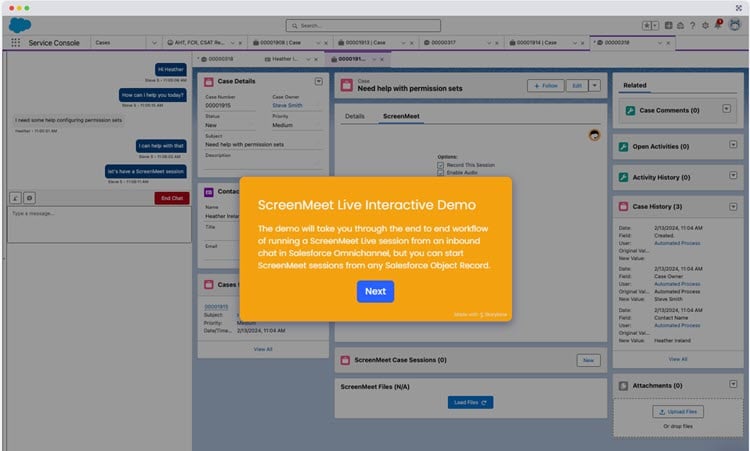
Task: Click the Trailhead guidance icon in header
Action: (680, 25)
